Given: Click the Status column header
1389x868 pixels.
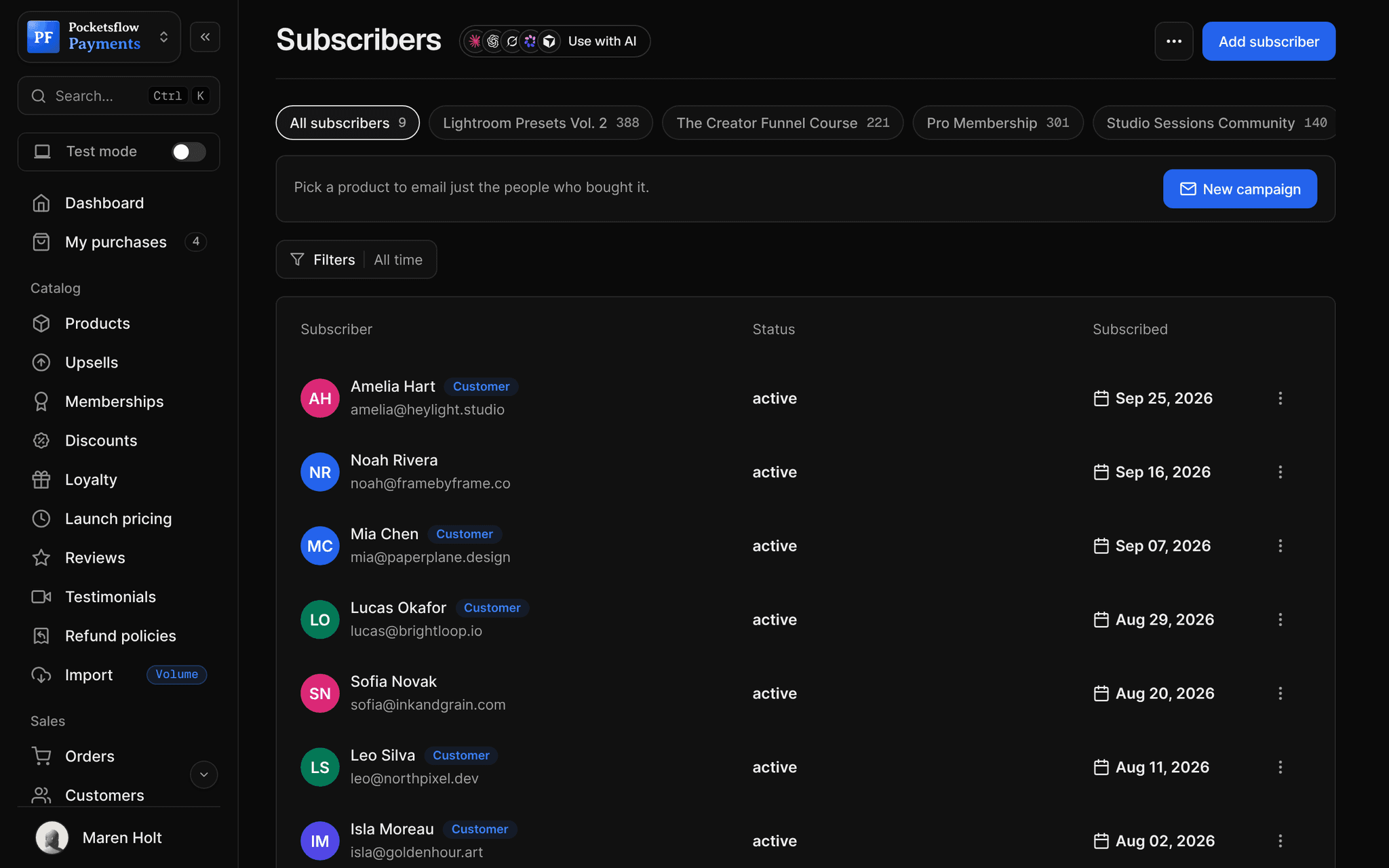Looking at the screenshot, I should tap(773, 329).
